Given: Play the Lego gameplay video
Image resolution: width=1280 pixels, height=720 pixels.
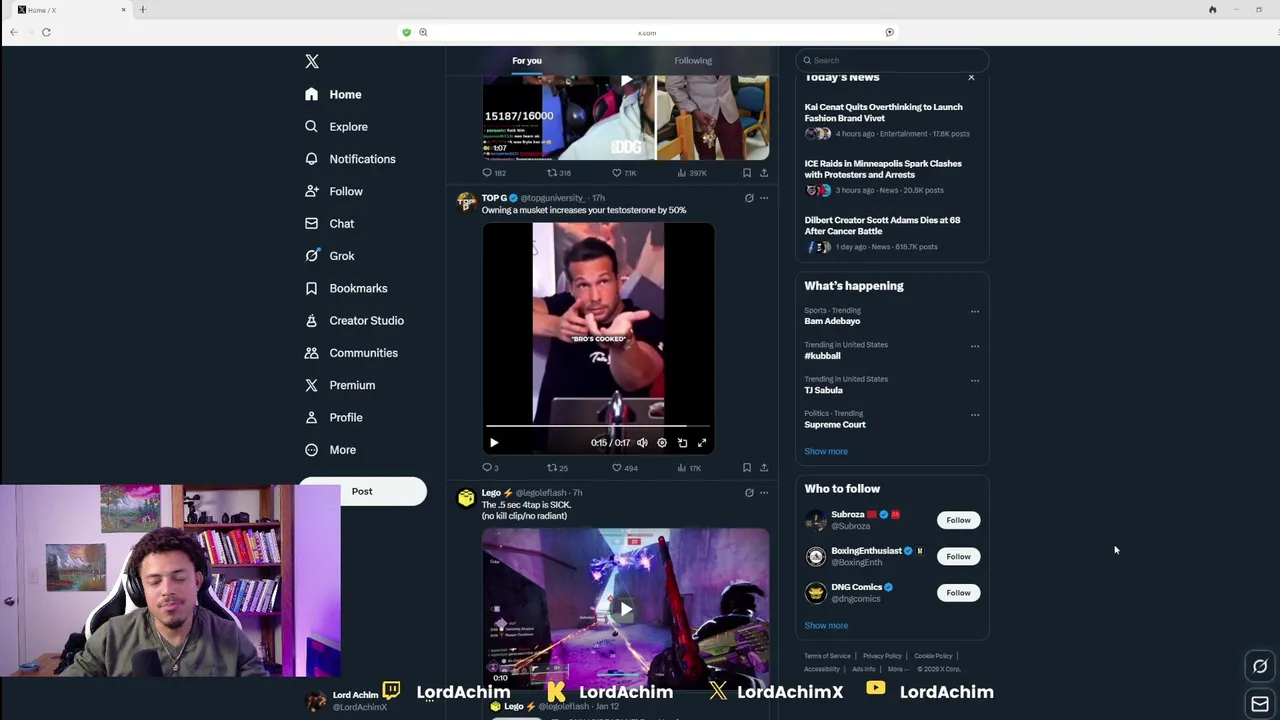Looking at the screenshot, I should [x=626, y=609].
